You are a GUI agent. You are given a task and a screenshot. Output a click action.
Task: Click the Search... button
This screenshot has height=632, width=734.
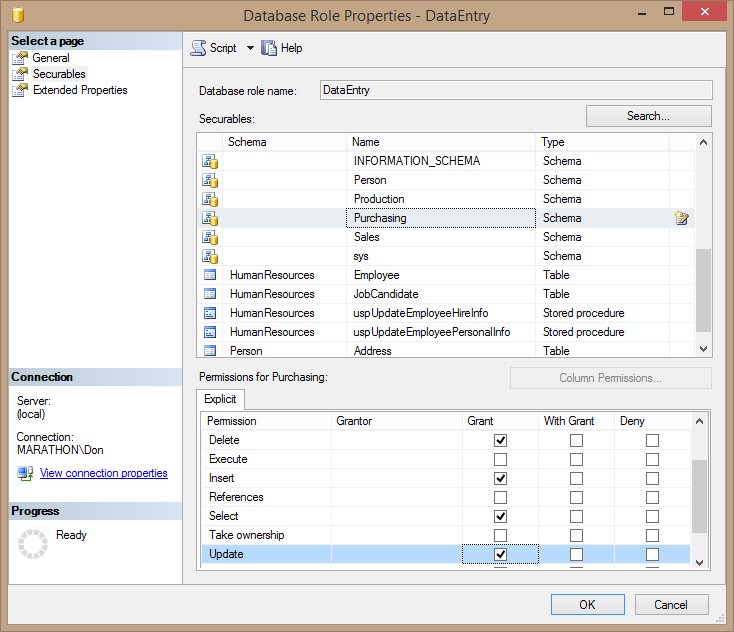click(648, 116)
